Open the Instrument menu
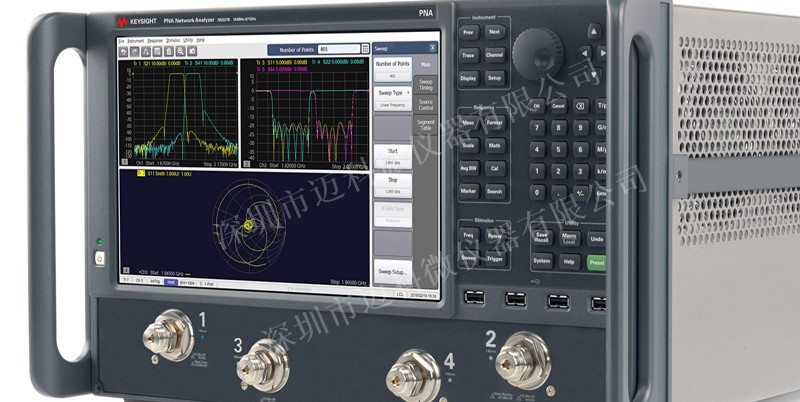Viewport: 800px width, 402px height. pos(136,41)
